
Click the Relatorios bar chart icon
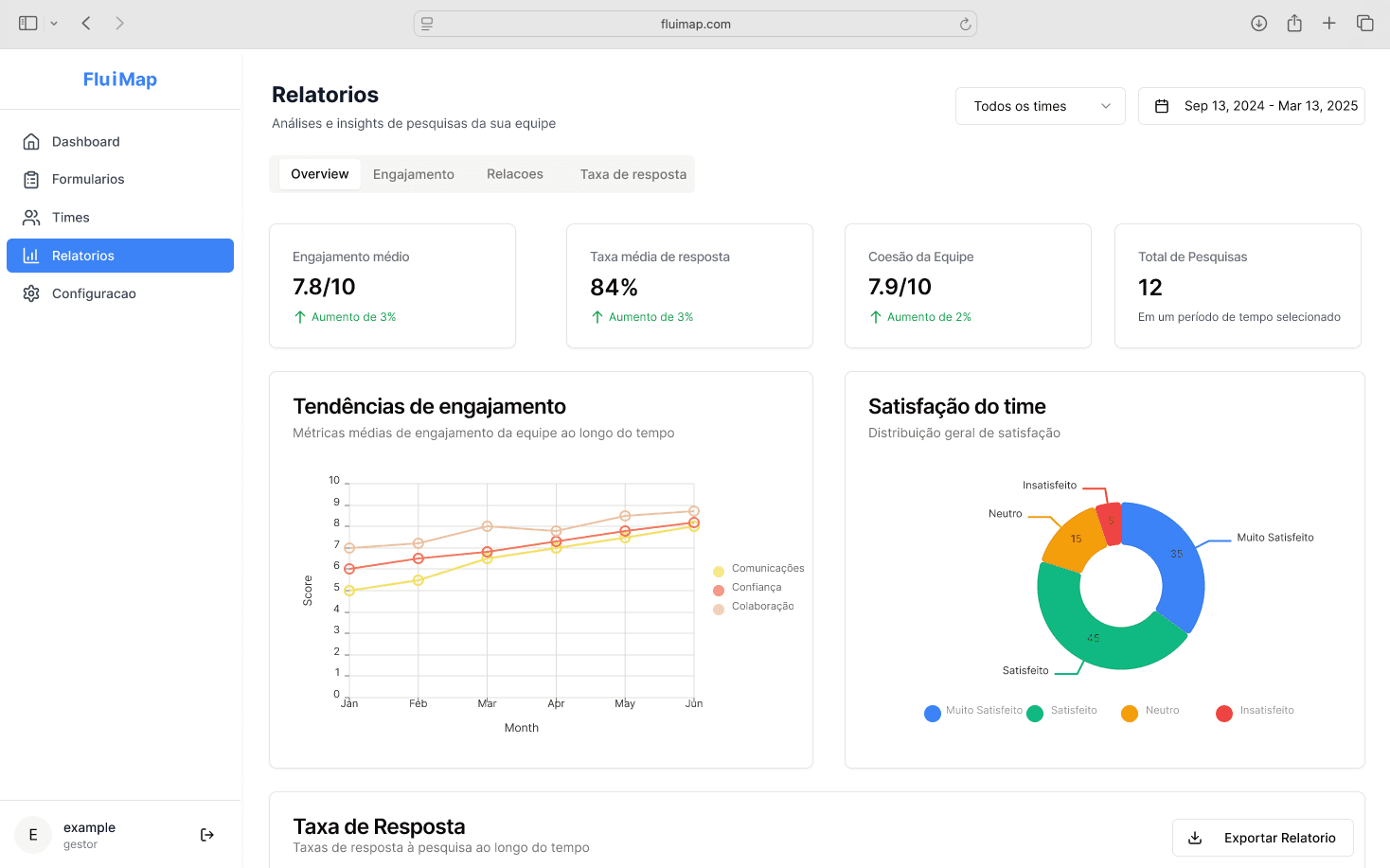coord(31,256)
